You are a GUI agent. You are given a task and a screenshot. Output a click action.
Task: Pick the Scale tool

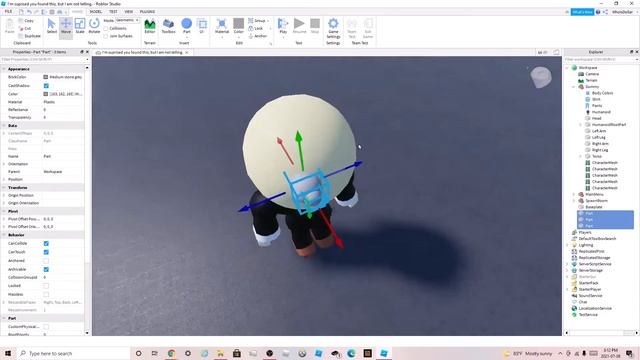[80, 26]
